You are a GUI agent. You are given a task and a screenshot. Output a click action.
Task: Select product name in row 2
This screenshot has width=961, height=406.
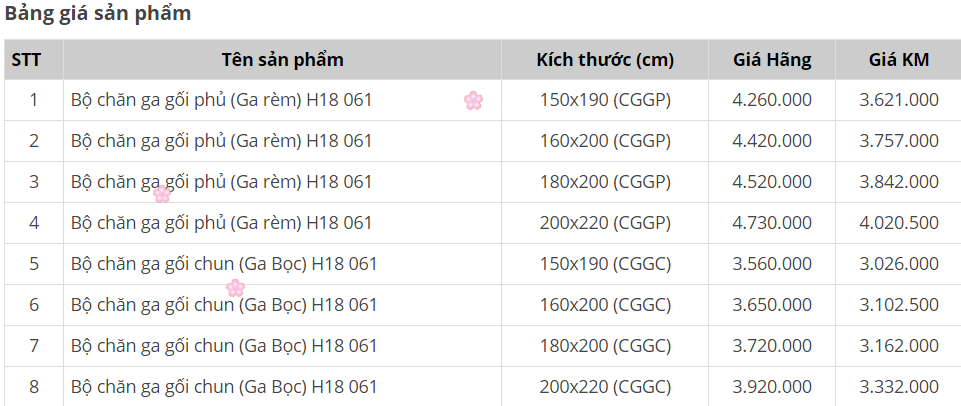click(x=221, y=141)
